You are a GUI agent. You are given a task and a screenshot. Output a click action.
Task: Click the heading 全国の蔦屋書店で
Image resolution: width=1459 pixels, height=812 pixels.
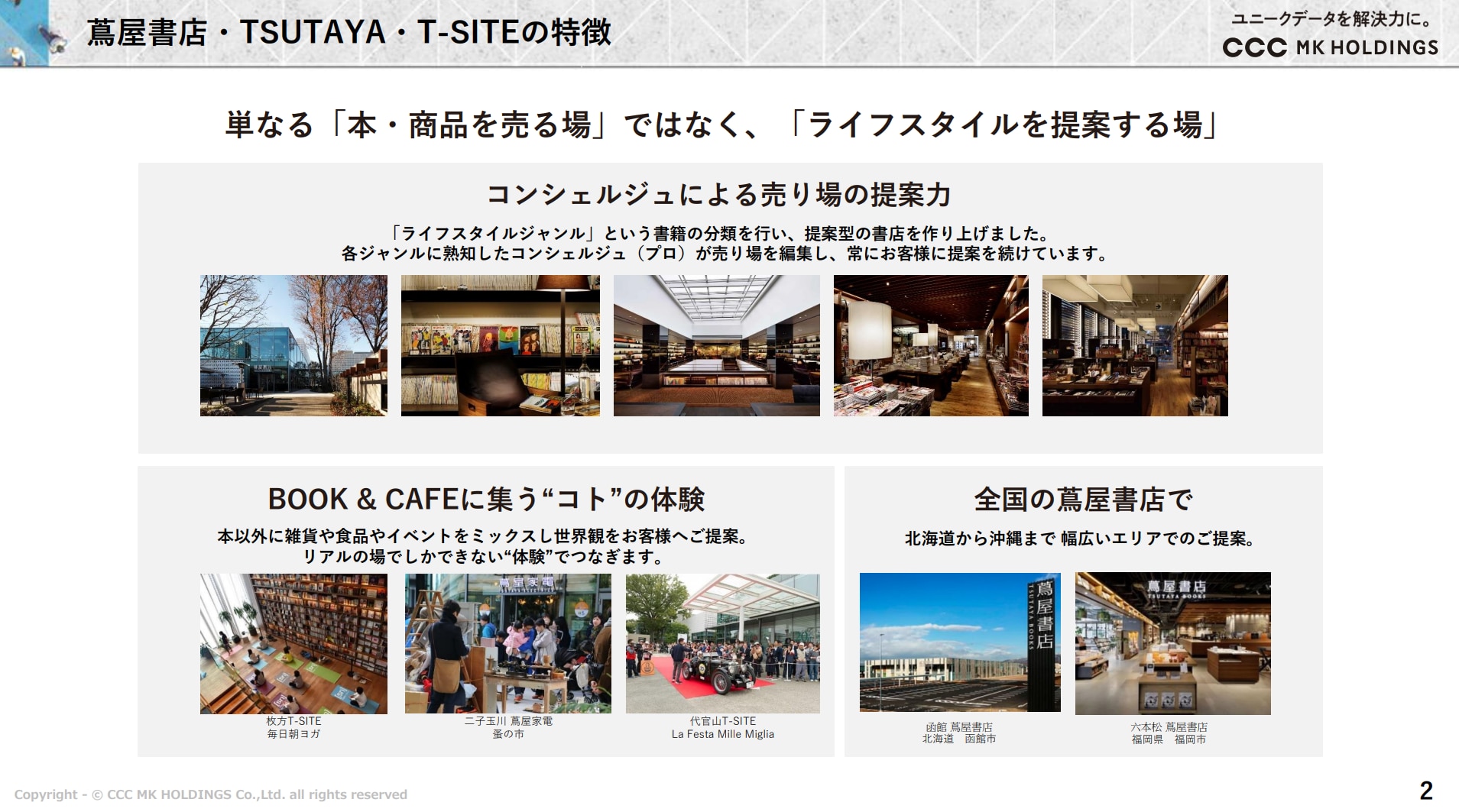(1084, 500)
